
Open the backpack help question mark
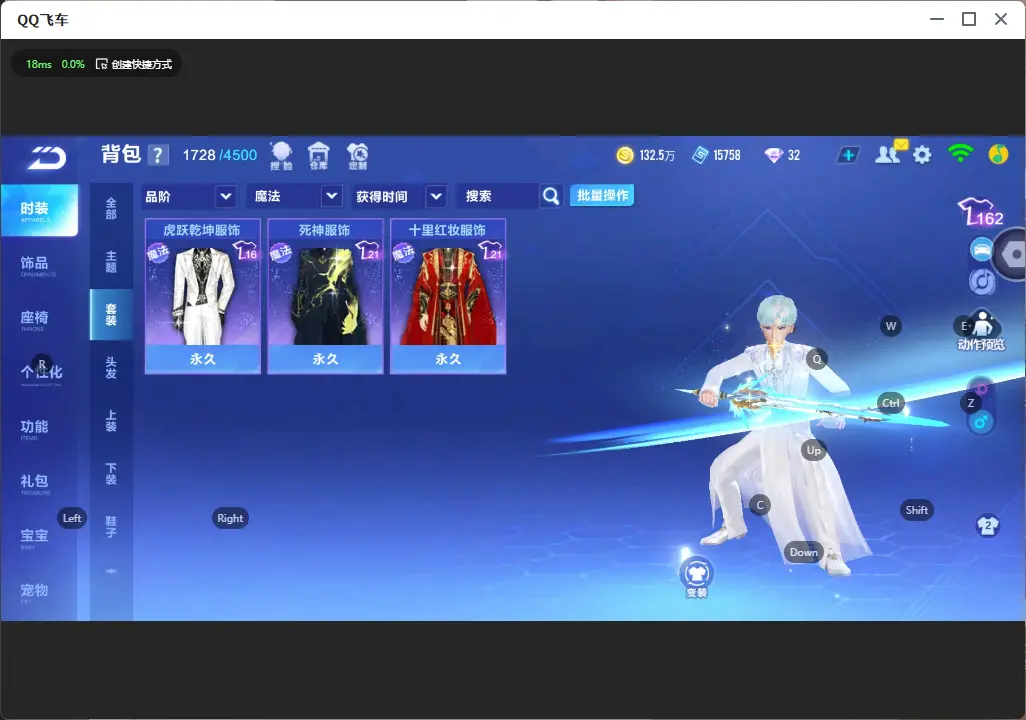click(x=158, y=155)
